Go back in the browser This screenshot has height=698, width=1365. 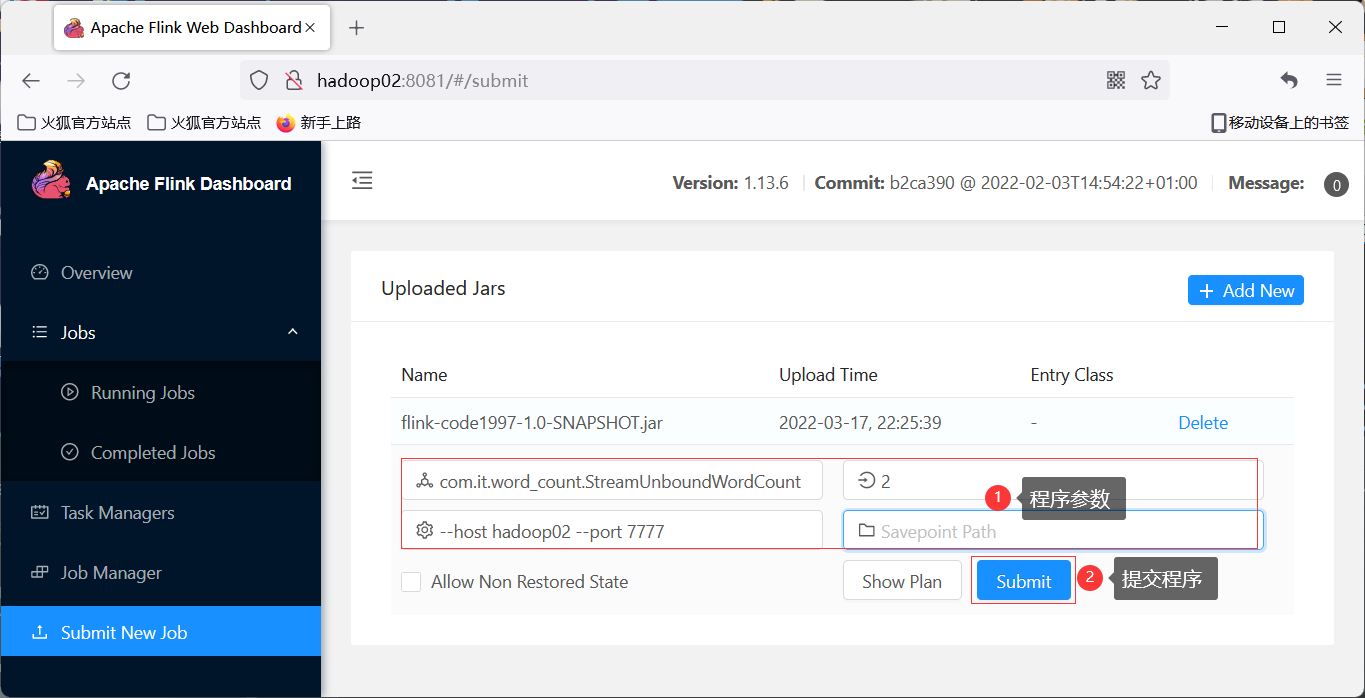31,81
